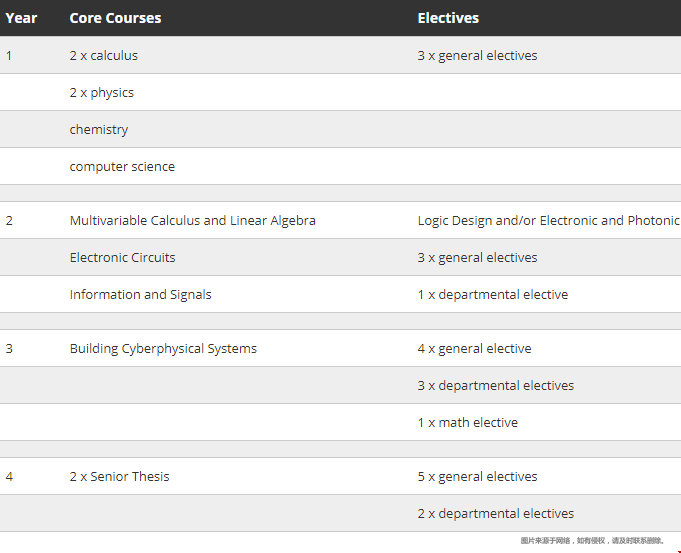The image size is (681, 553).
Task: Click the "2 x departmental electives" cell
Action: (x=496, y=514)
